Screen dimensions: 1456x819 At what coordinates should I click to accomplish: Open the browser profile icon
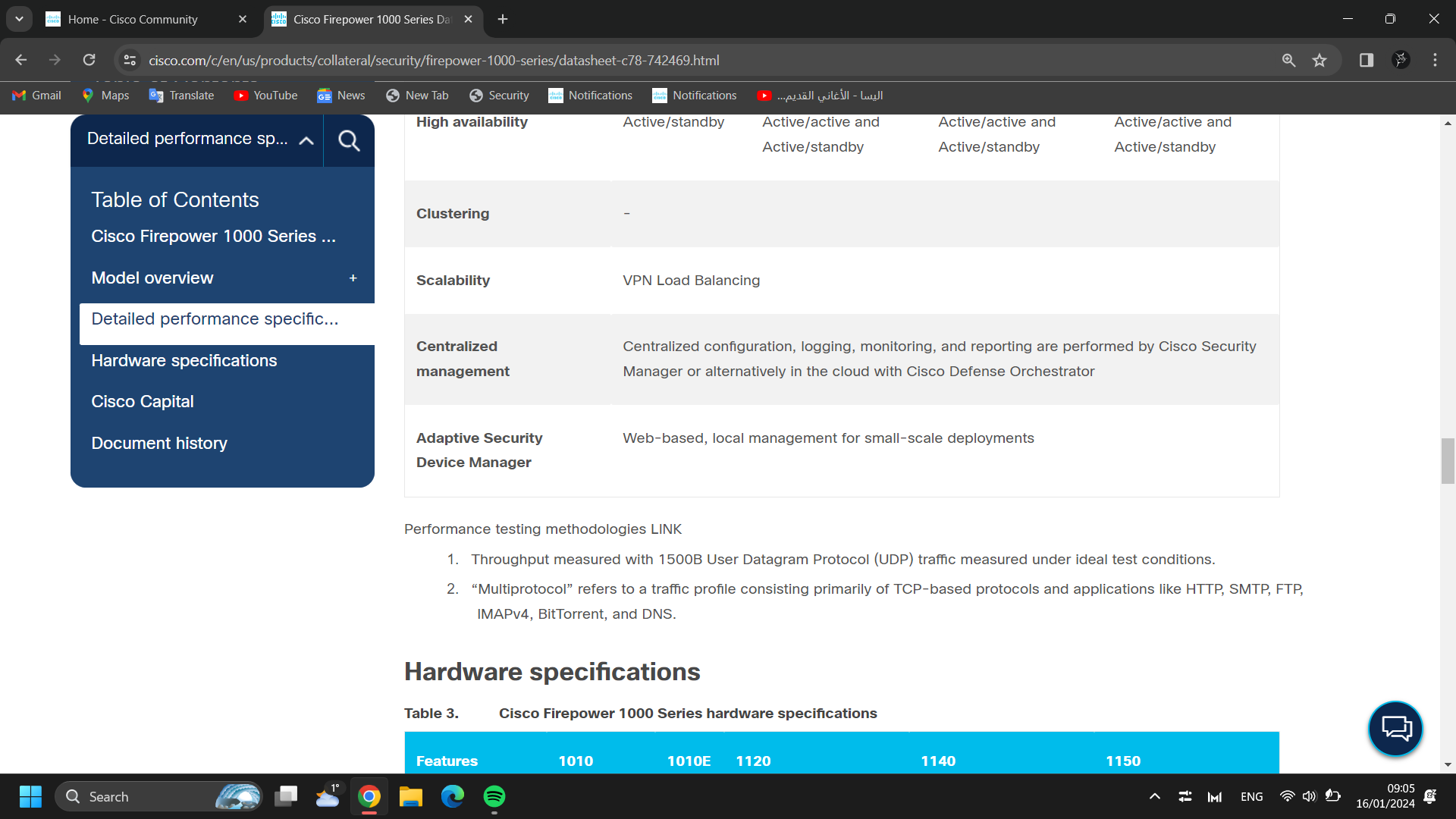click(1401, 60)
